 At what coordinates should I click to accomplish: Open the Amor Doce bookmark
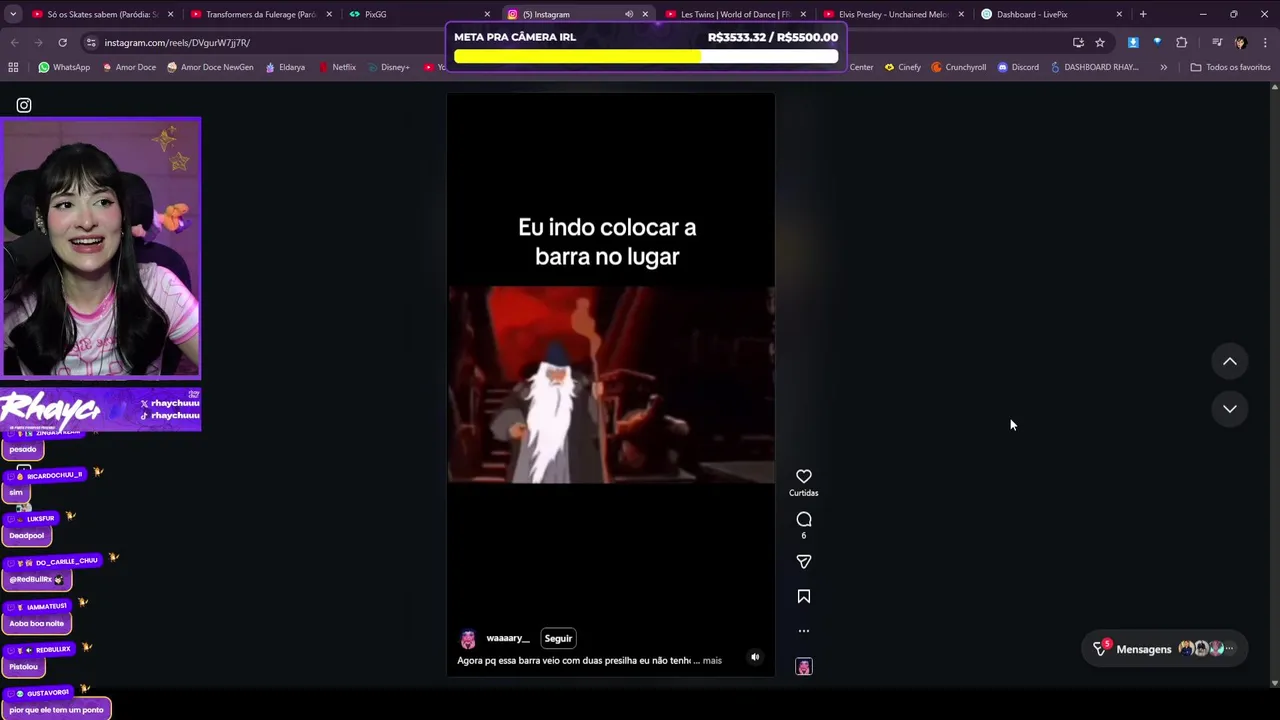click(129, 67)
